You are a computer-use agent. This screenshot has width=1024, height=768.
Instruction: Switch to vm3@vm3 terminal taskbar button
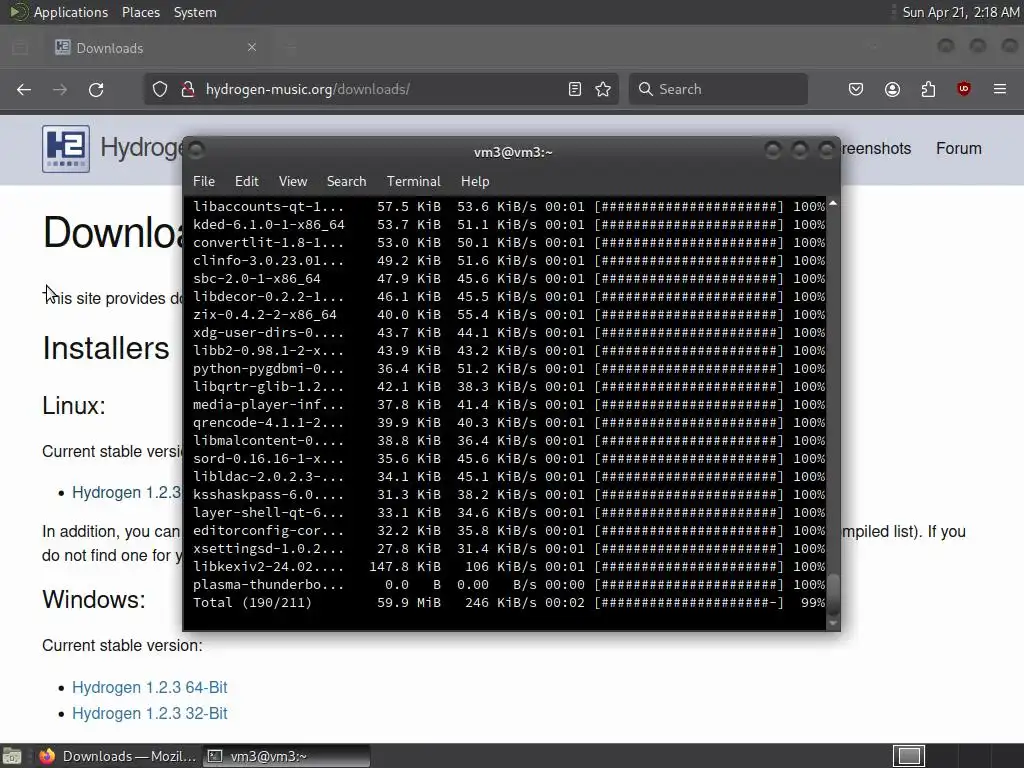[286, 756]
